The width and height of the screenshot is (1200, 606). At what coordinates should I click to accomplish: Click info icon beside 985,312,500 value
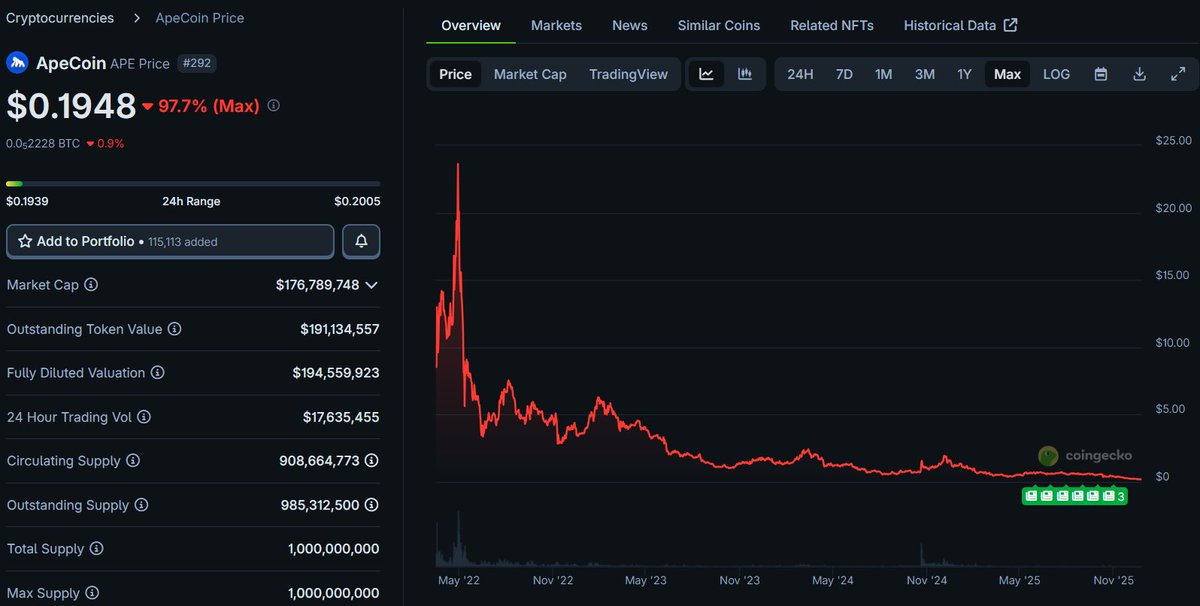click(x=371, y=505)
